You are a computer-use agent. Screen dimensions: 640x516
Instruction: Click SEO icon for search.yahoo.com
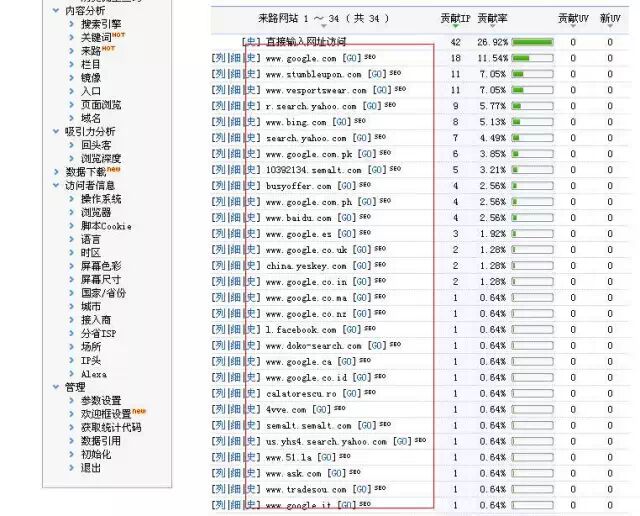pos(380,137)
